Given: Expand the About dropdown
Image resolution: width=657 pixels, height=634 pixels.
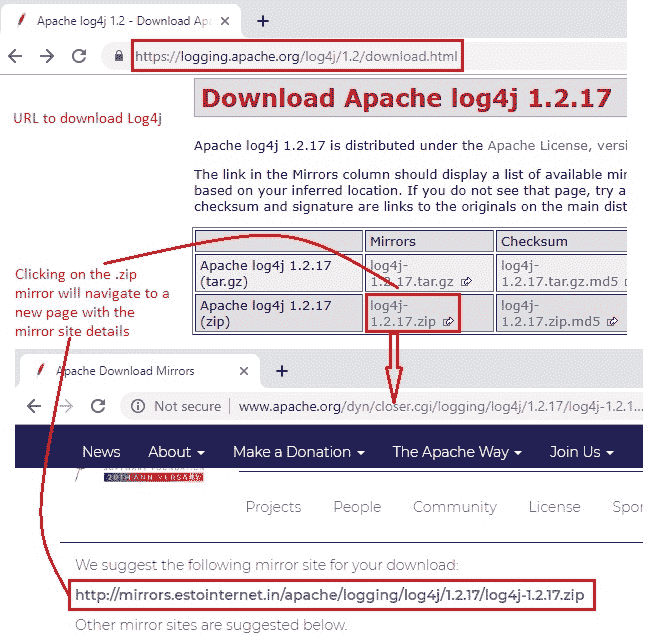Looking at the screenshot, I should [x=176, y=452].
